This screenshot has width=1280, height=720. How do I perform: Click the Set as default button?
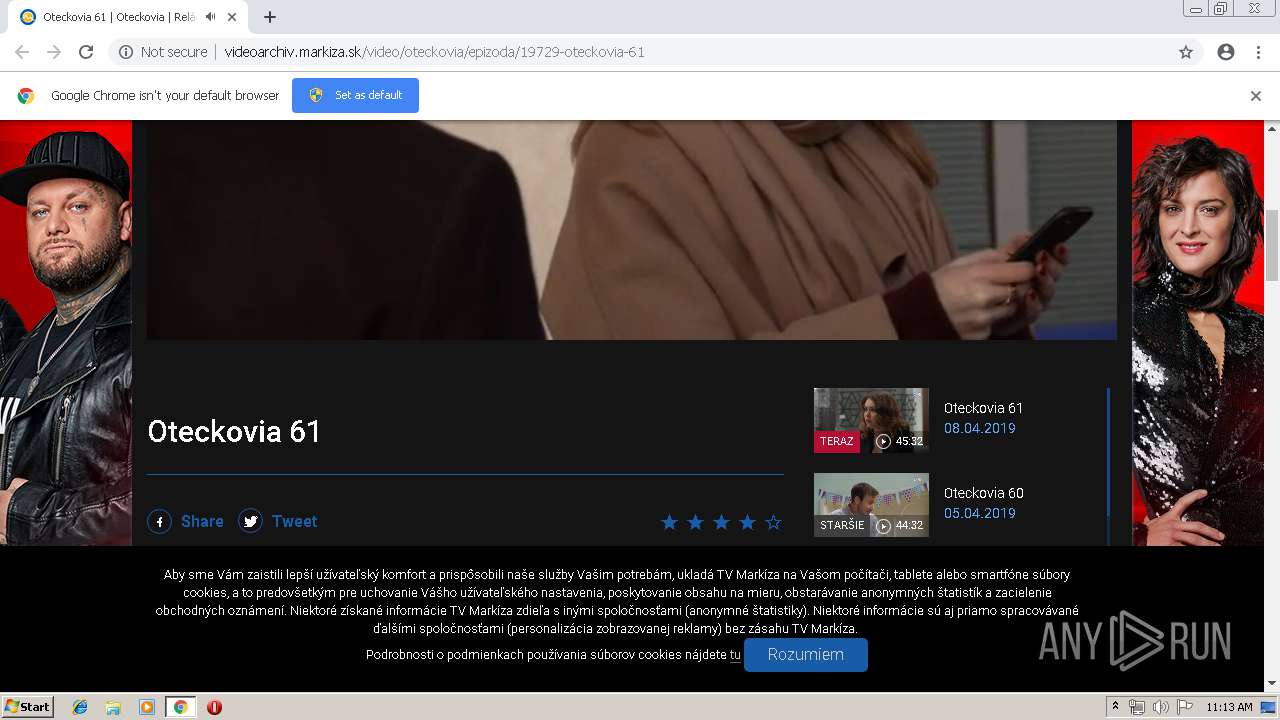click(x=355, y=95)
